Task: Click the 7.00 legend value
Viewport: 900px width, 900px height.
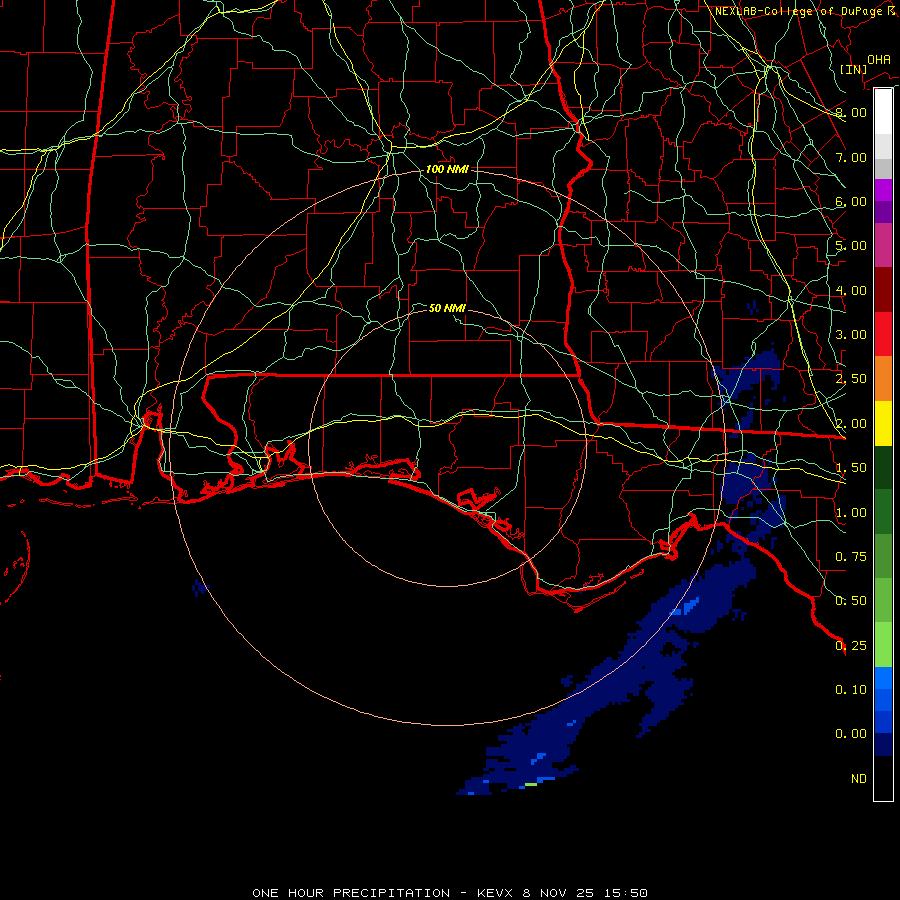Action: pos(851,157)
